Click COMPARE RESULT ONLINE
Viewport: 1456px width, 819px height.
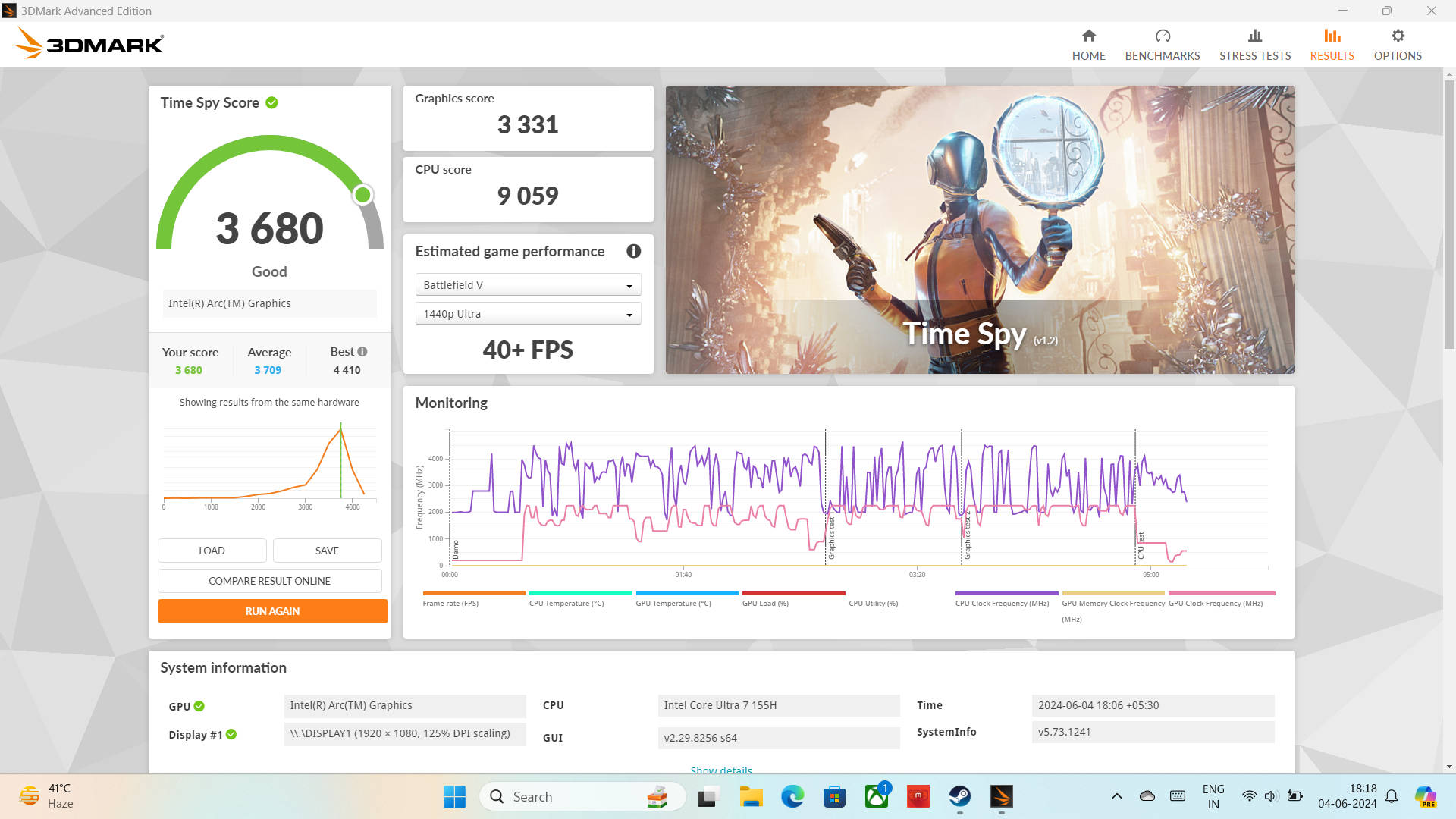point(269,581)
